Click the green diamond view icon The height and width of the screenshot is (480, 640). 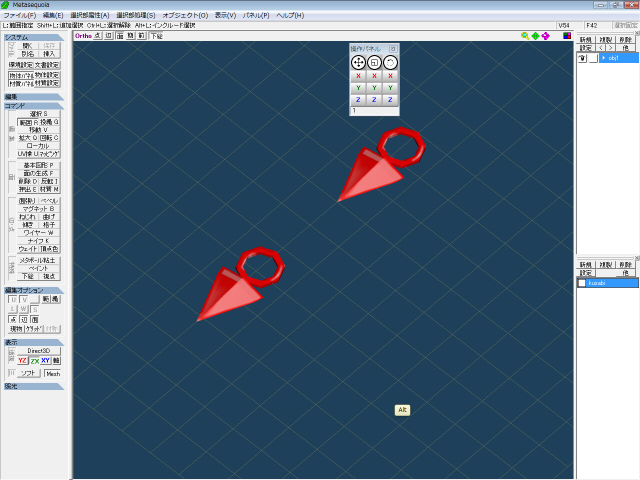(x=535, y=35)
